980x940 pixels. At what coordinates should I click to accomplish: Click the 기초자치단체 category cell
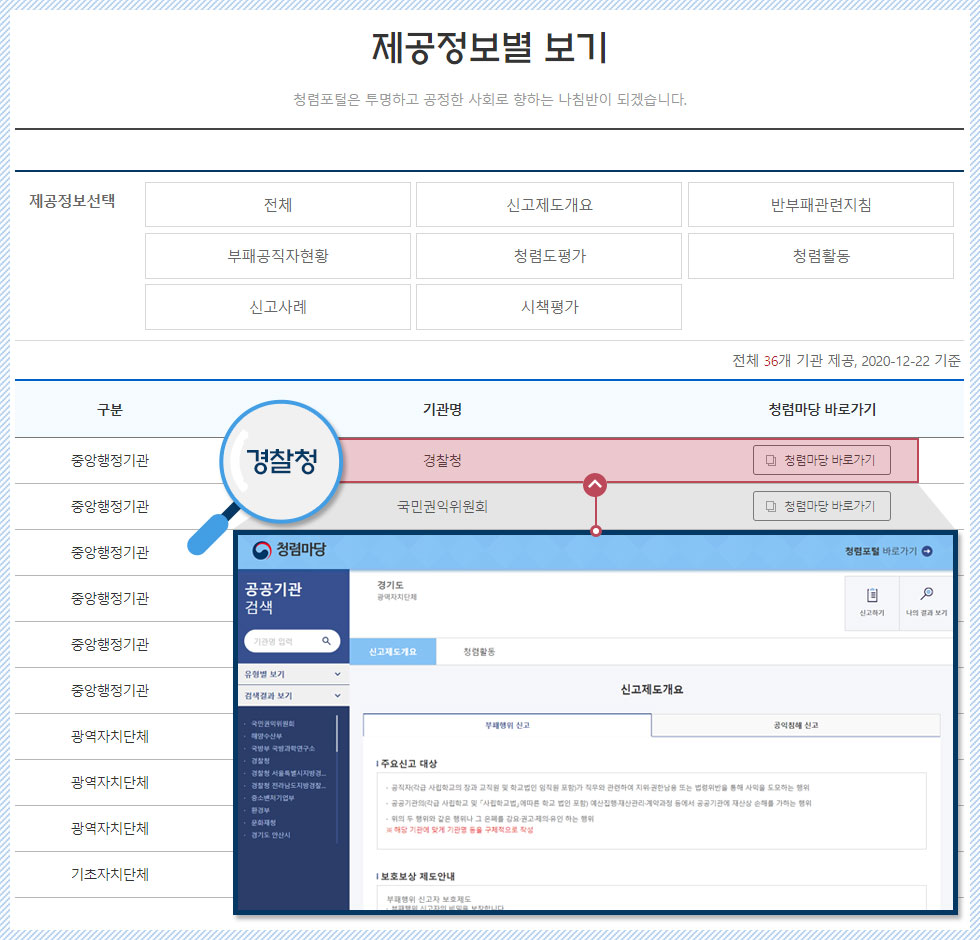(110, 874)
